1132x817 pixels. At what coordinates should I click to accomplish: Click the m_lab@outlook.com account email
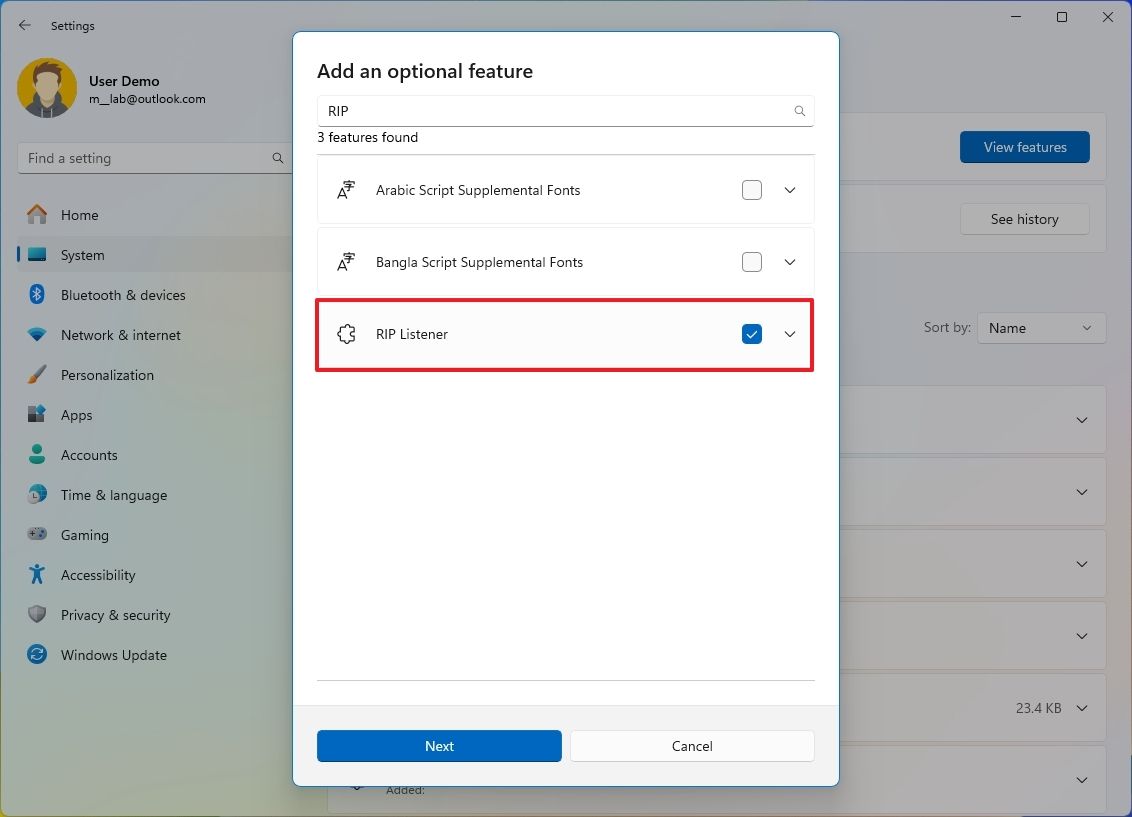pos(147,99)
